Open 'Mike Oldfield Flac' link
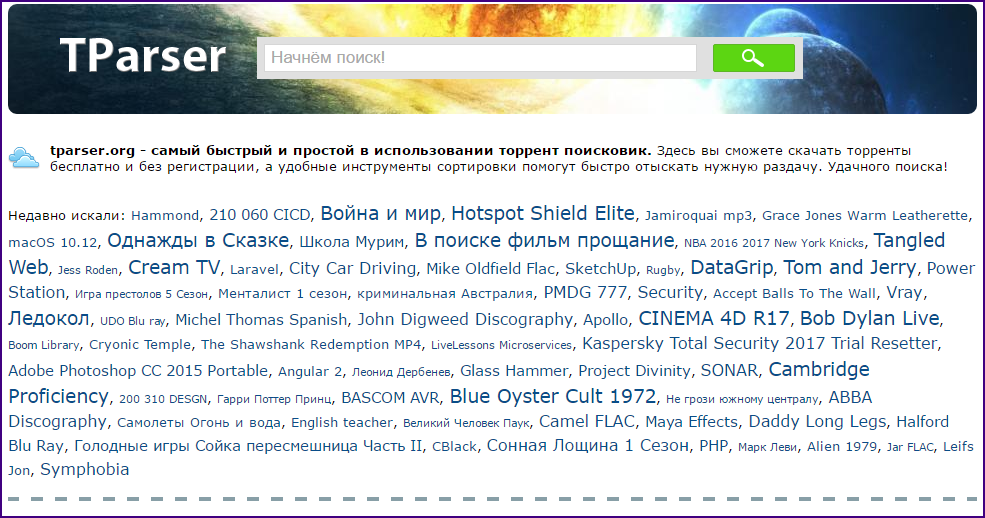The width and height of the screenshot is (985, 518). click(491, 269)
